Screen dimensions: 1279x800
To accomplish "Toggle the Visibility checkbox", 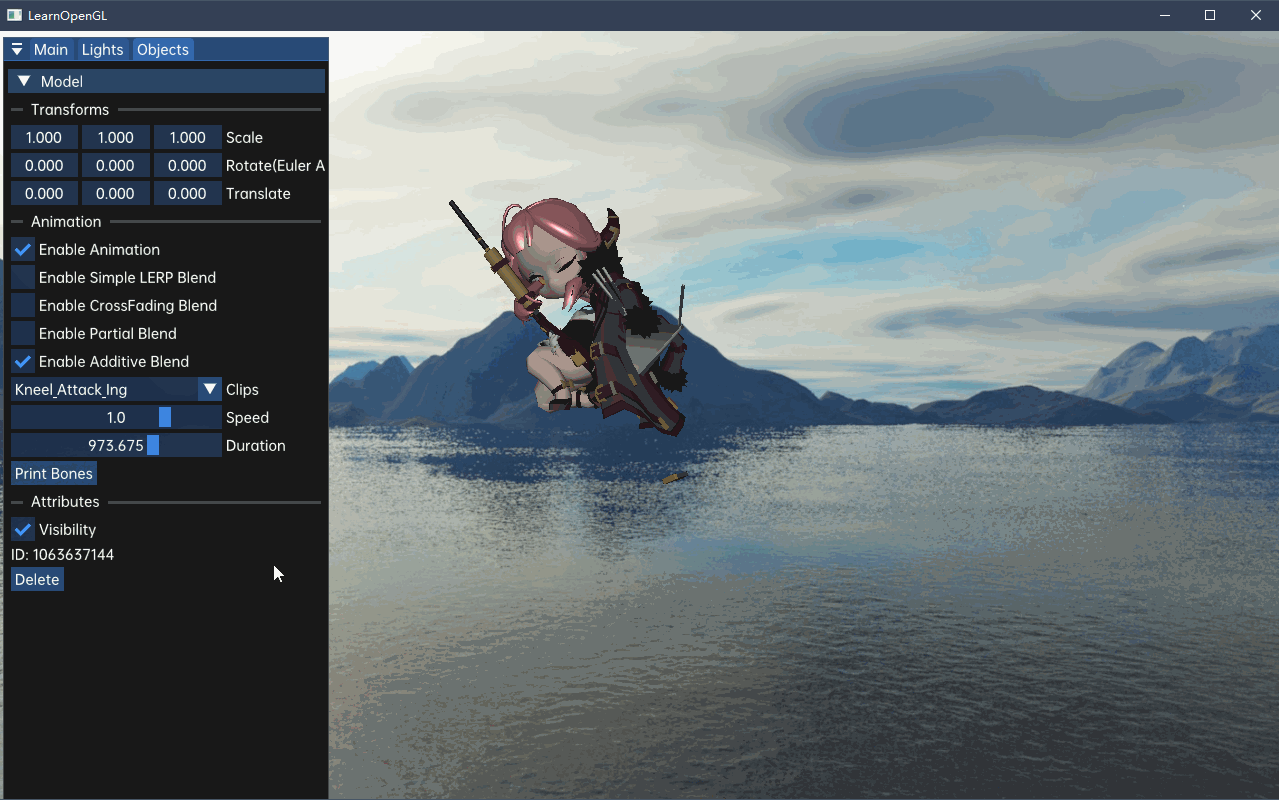I will pyautogui.click(x=23, y=529).
